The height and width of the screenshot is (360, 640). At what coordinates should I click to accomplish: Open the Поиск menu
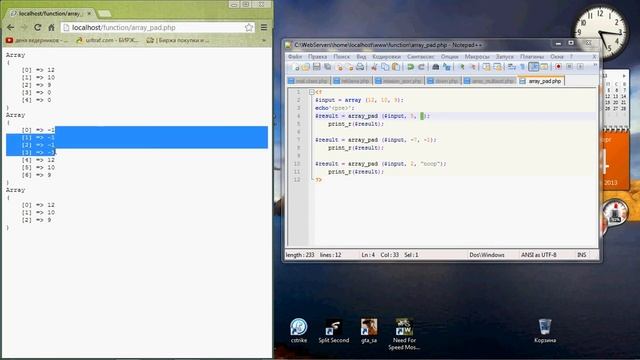coord(342,57)
